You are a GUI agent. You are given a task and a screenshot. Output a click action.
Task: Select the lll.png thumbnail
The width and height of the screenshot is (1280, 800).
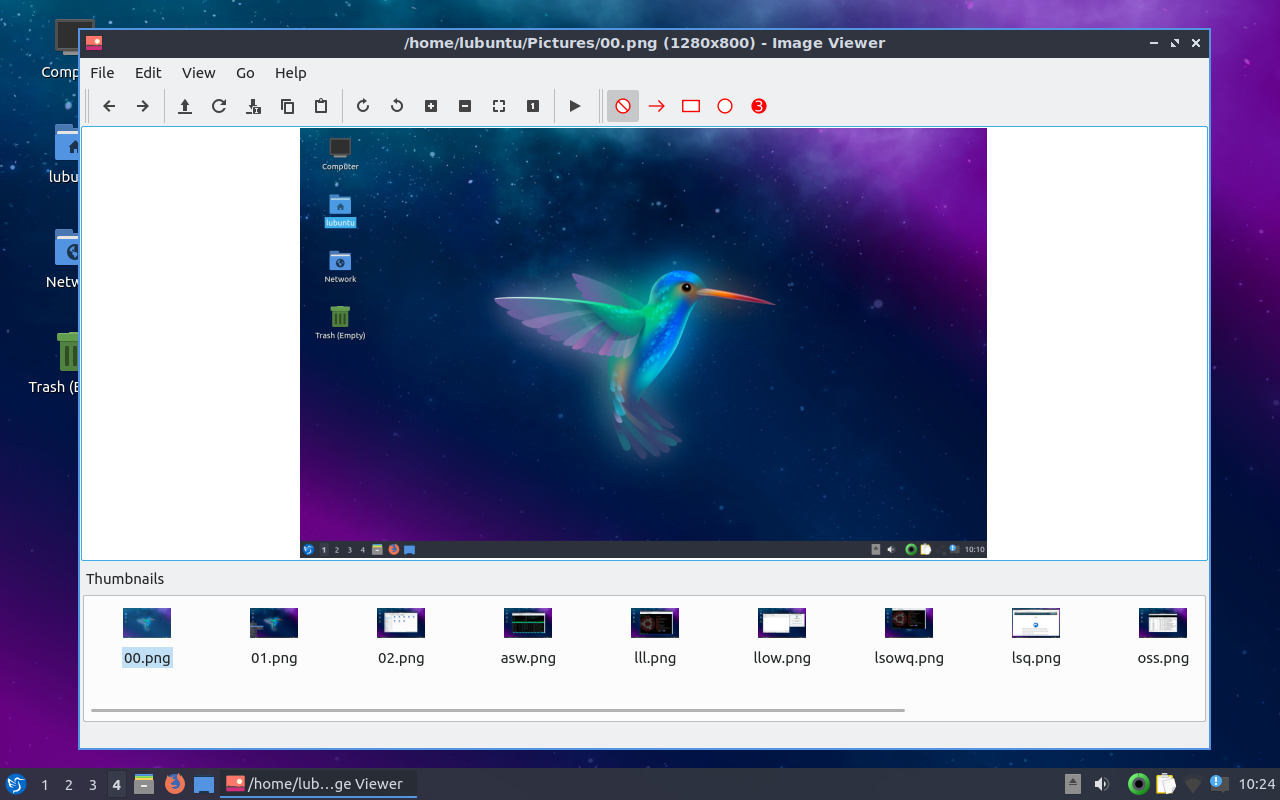[x=655, y=636]
